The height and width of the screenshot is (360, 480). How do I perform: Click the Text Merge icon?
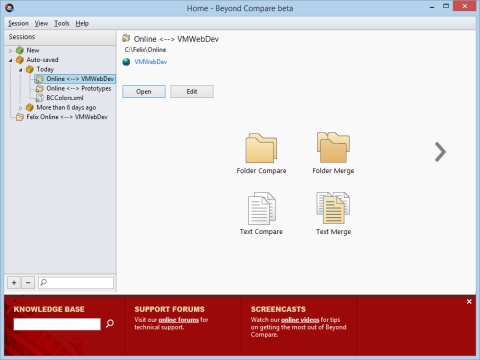(333, 208)
